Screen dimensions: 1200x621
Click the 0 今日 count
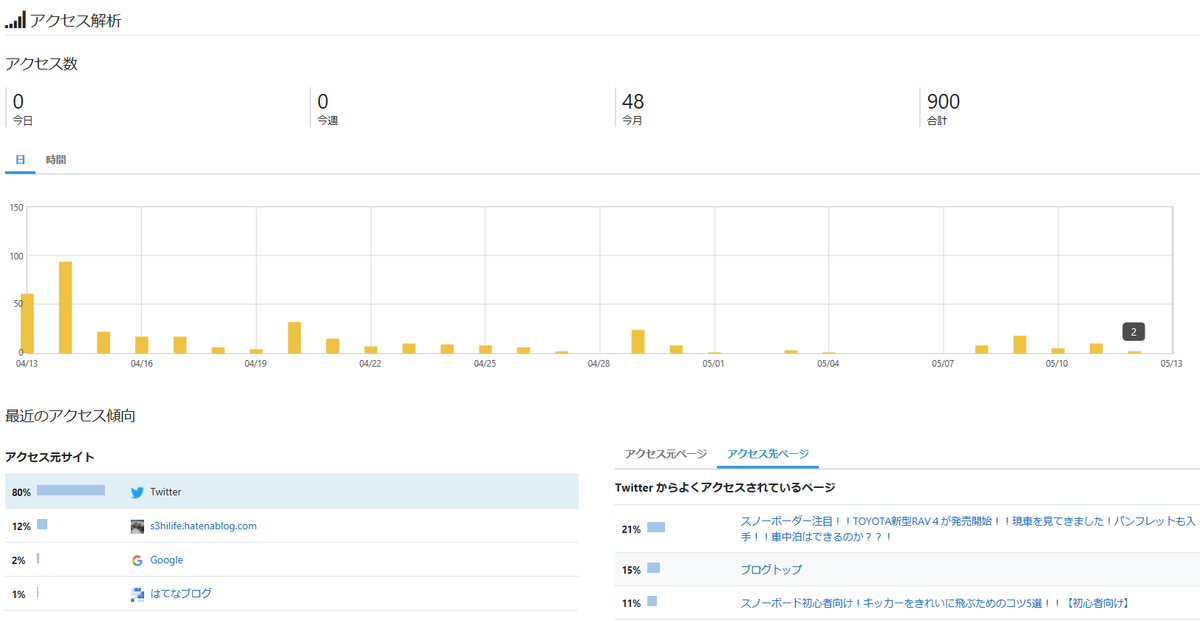point(18,101)
